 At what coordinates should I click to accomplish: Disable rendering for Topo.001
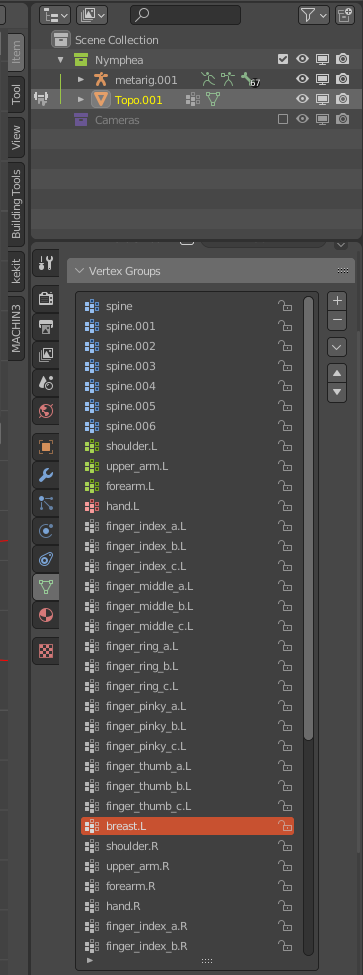[342, 99]
